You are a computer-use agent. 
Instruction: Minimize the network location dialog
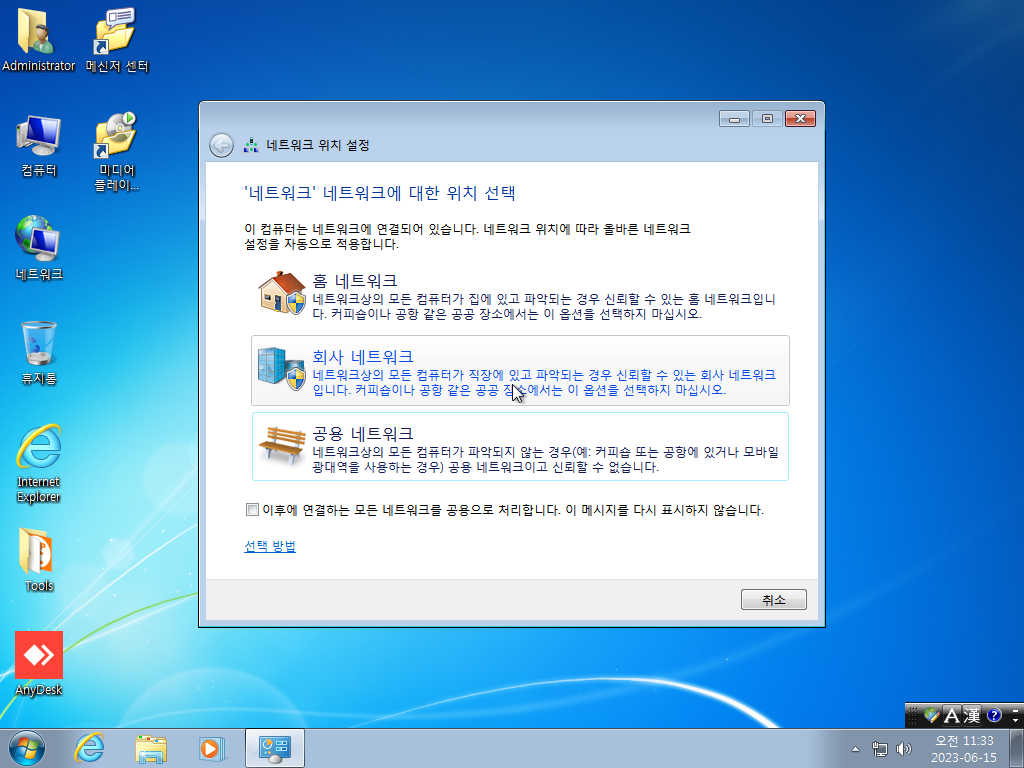coord(734,119)
